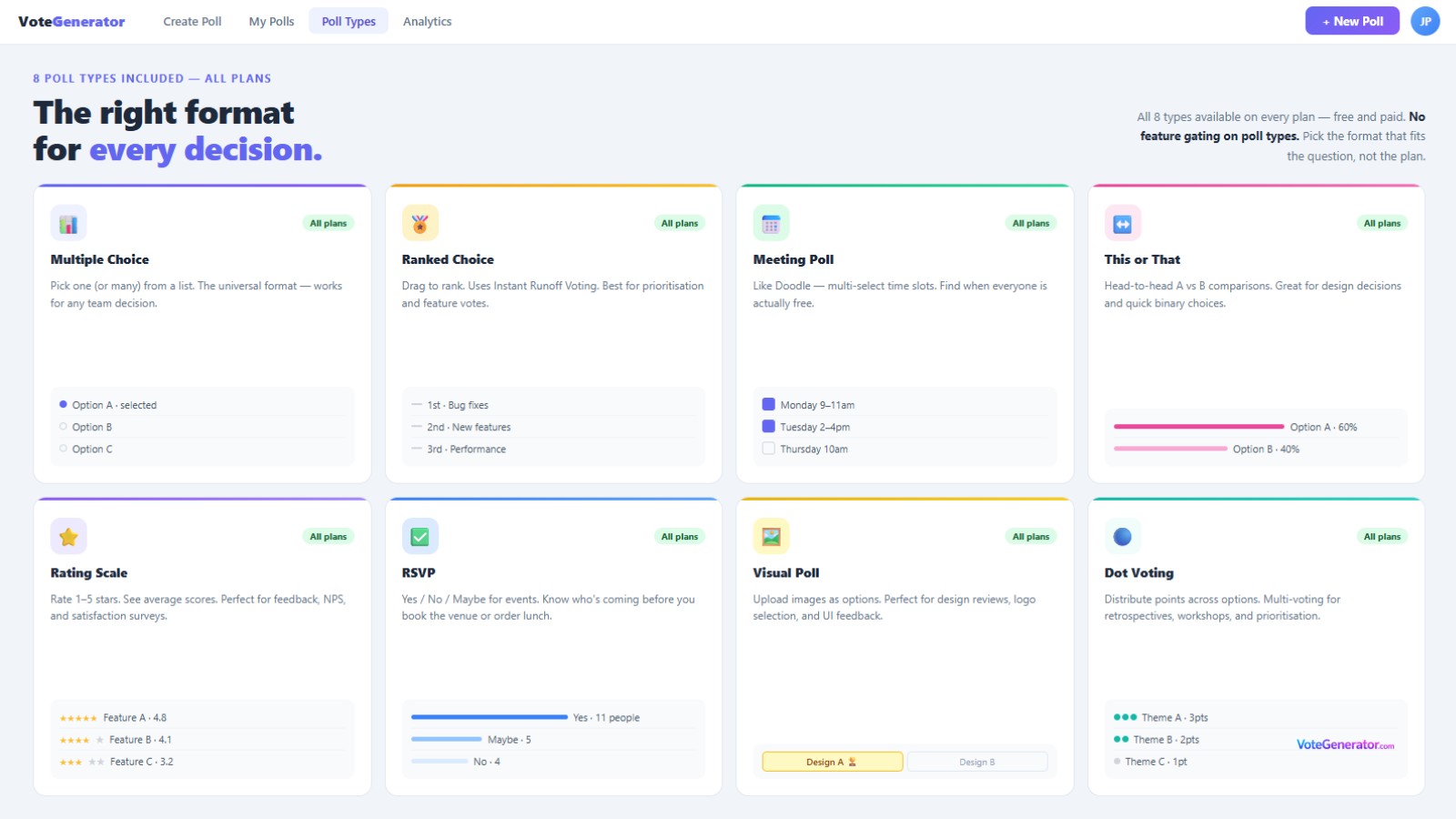The image size is (1456, 819).
Task: Open the Create Poll tab
Action: [192, 22]
